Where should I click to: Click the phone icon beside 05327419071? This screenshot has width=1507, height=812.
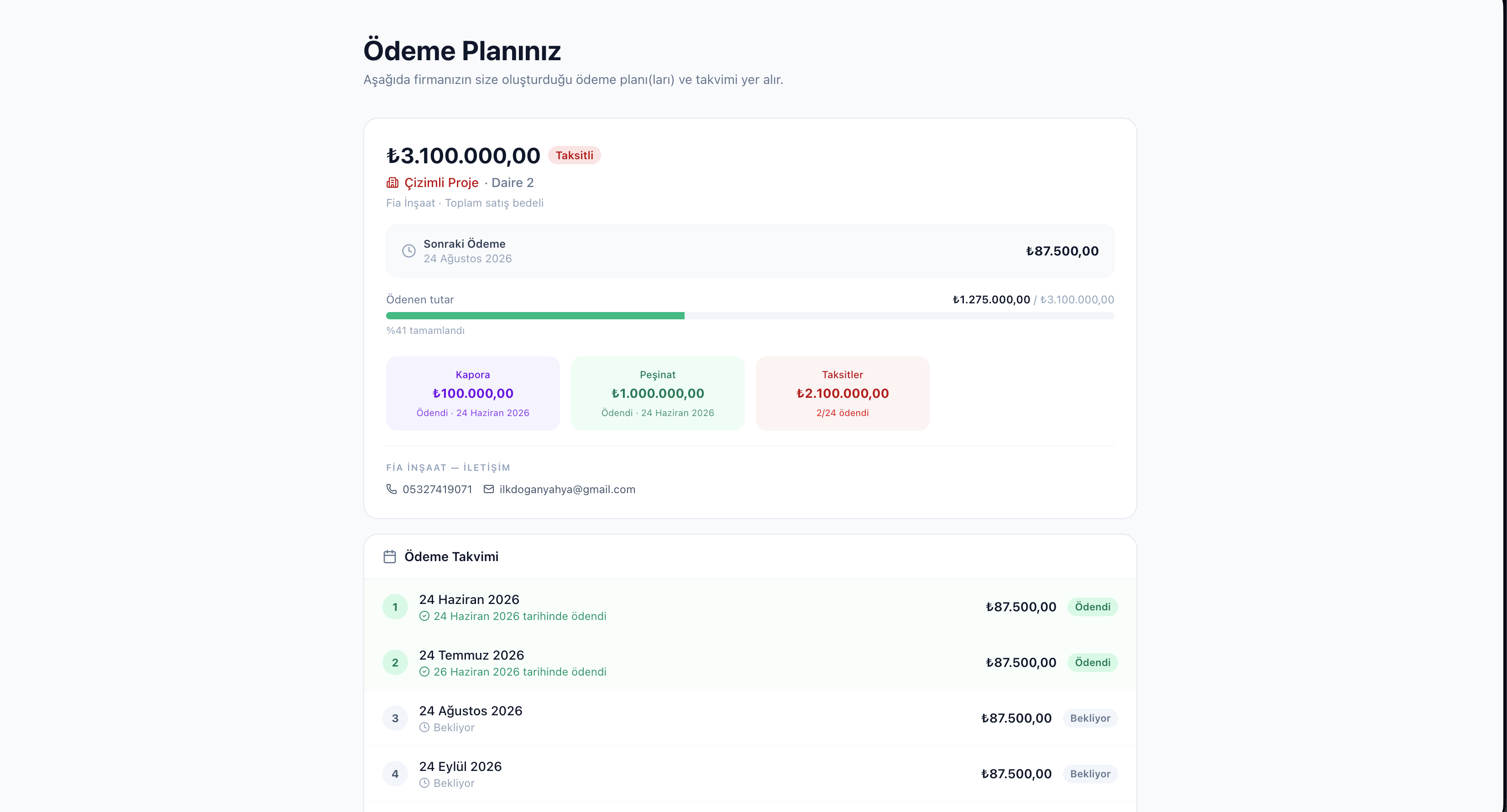click(x=392, y=489)
